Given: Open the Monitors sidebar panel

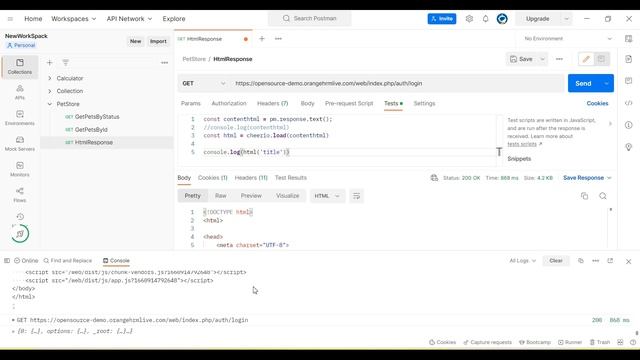Looking at the screenshot, I should click(x=20, y=169).
